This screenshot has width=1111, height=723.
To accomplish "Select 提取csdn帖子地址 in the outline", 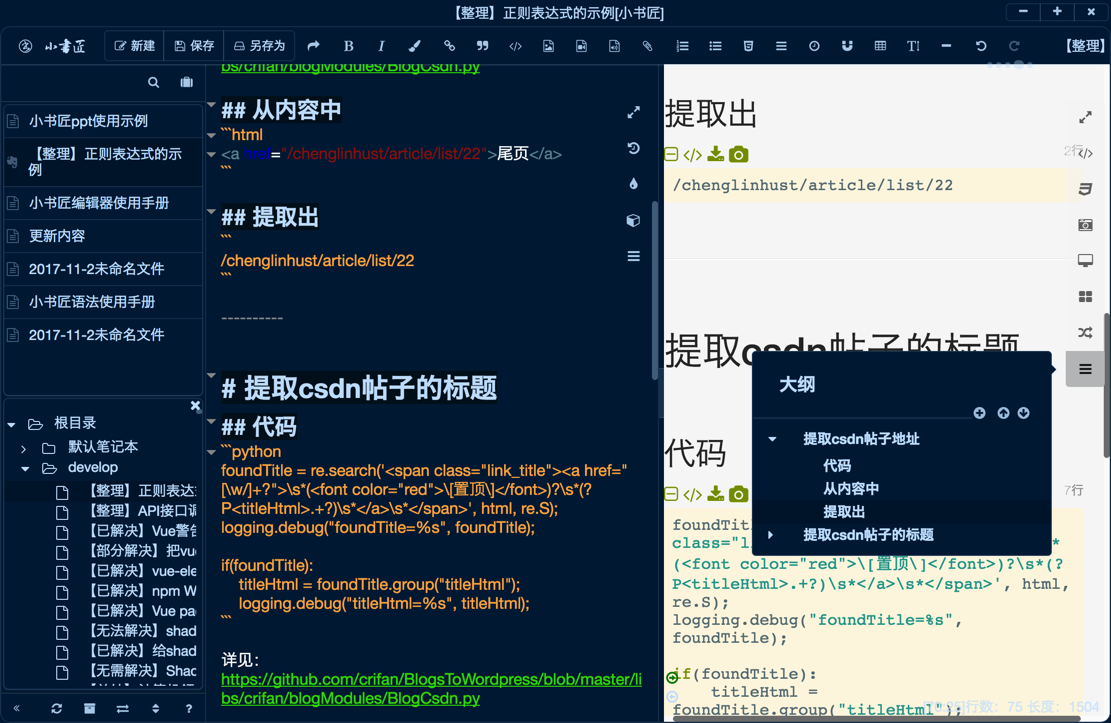I will pyautogui.click(x=861, y=439).
